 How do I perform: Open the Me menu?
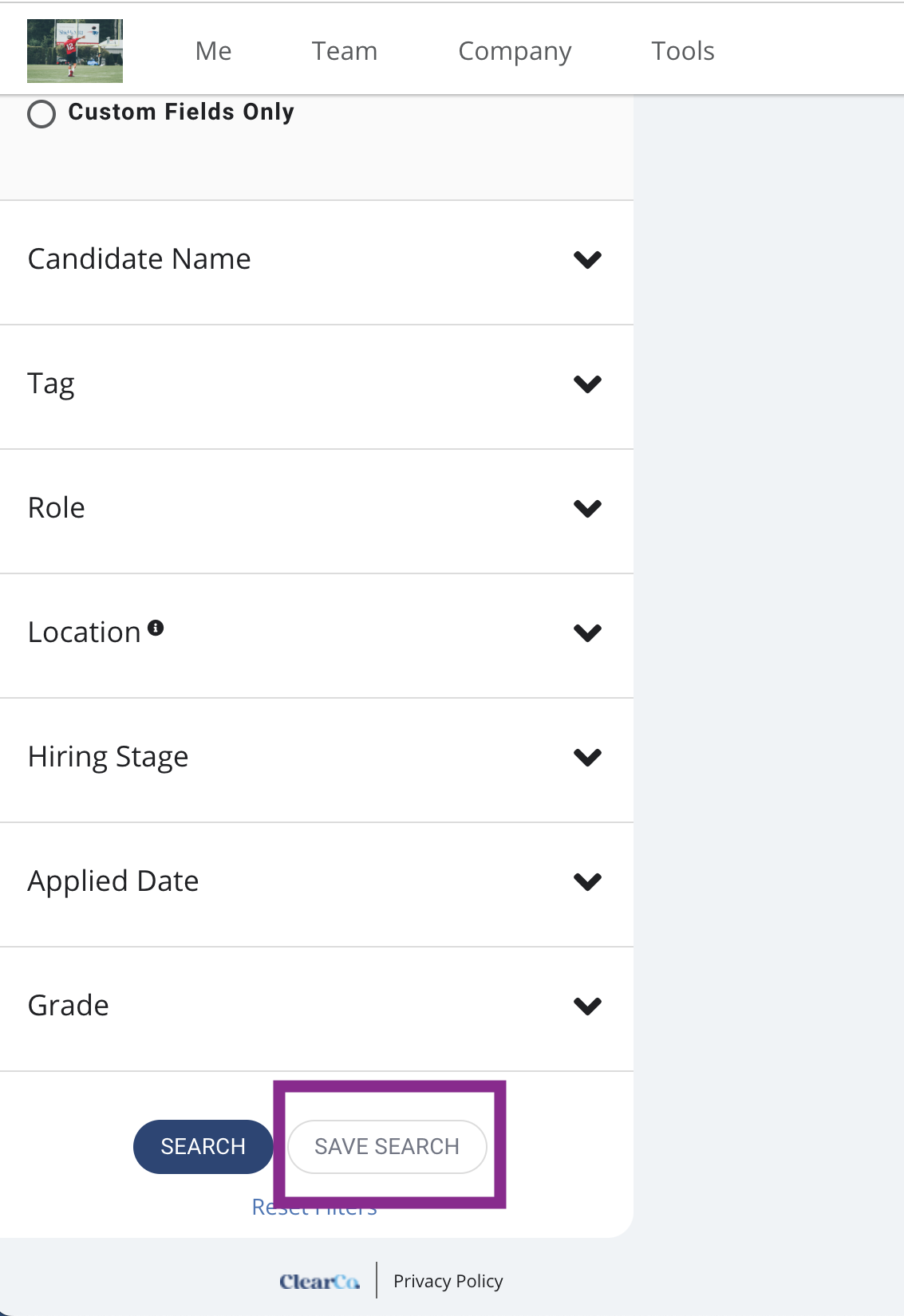(x=214, y=51)
